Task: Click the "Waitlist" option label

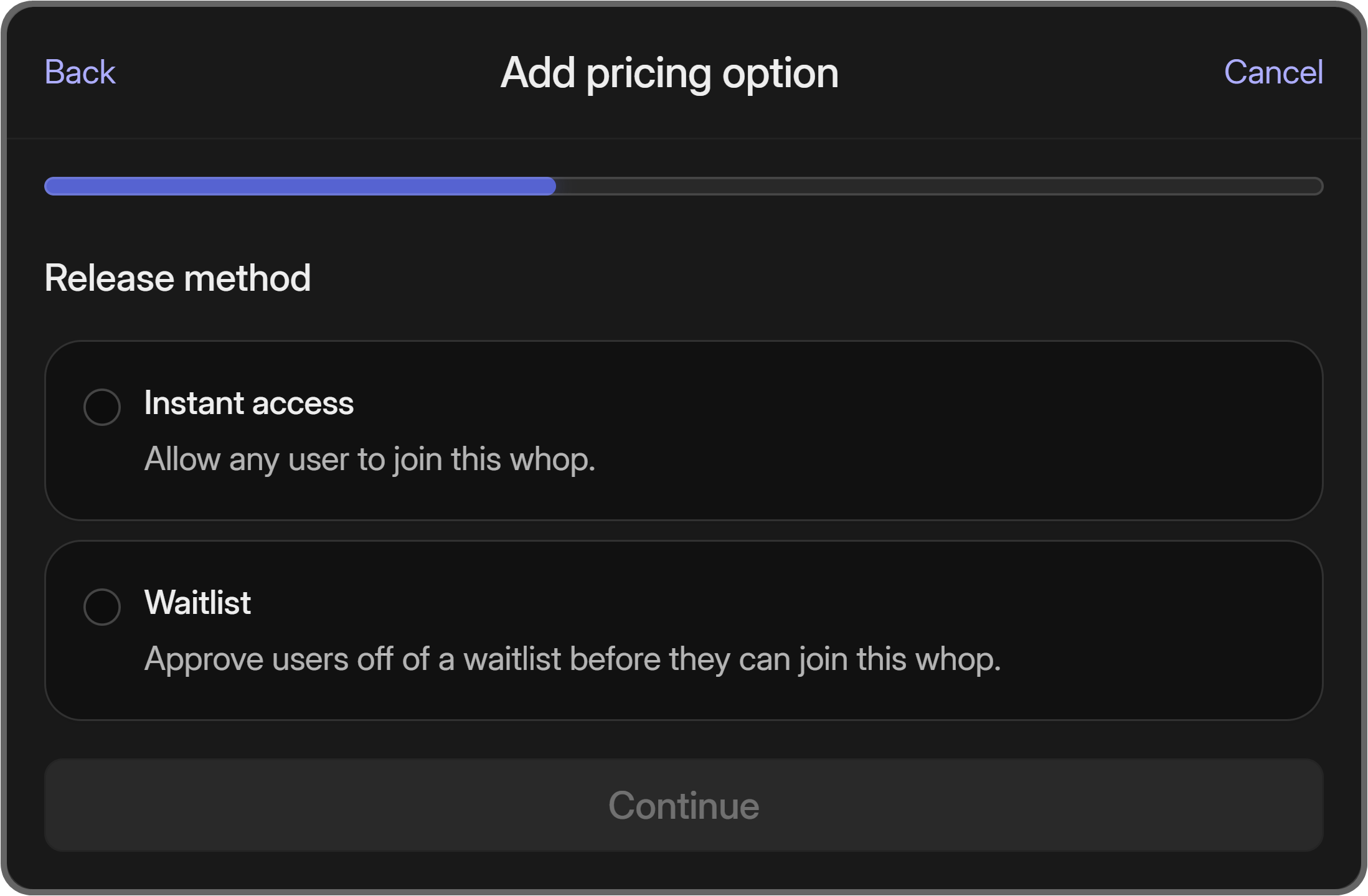Action: tap(197, 603)
